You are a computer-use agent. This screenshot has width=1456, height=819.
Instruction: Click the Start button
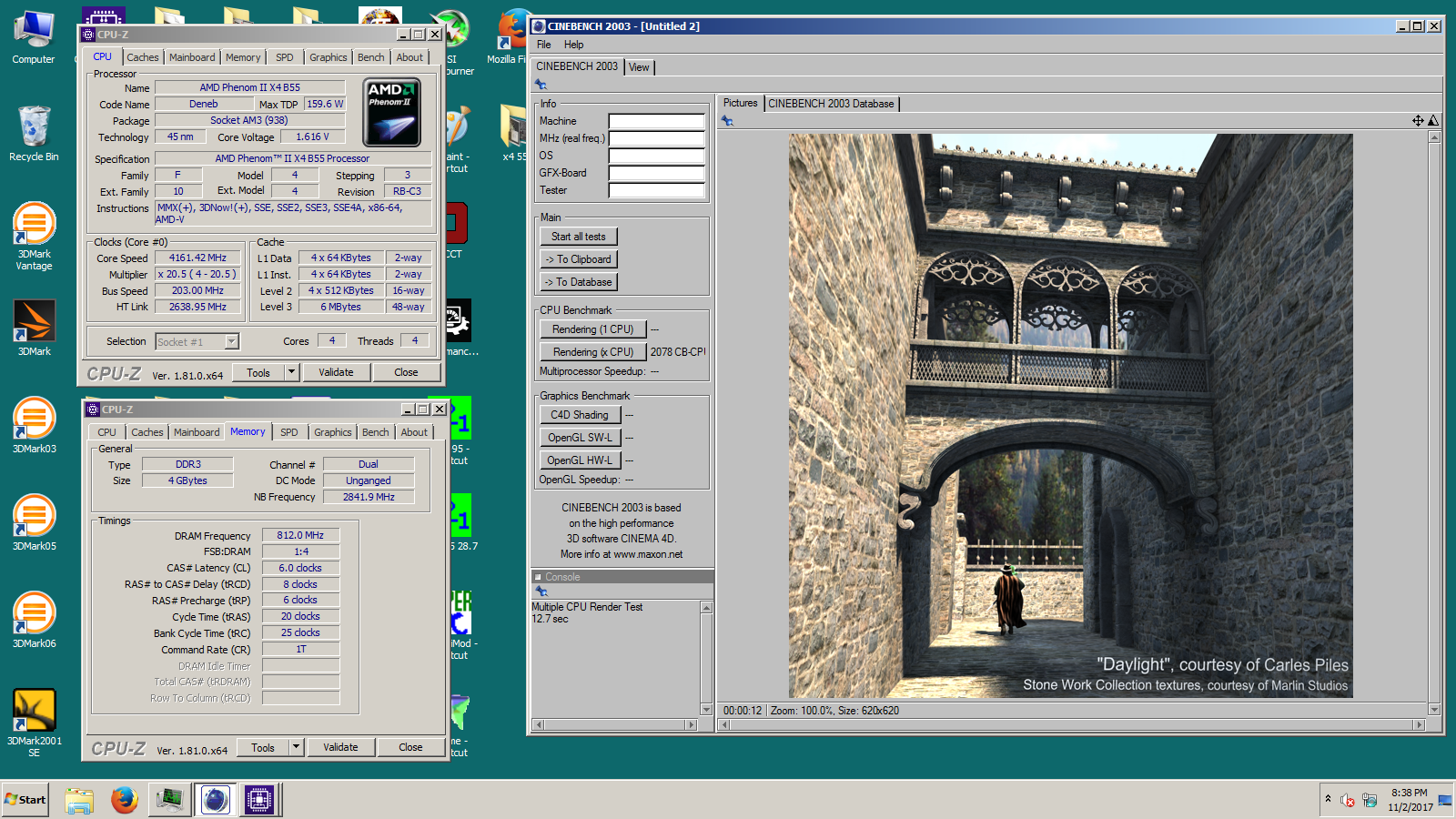click(25, 800)
